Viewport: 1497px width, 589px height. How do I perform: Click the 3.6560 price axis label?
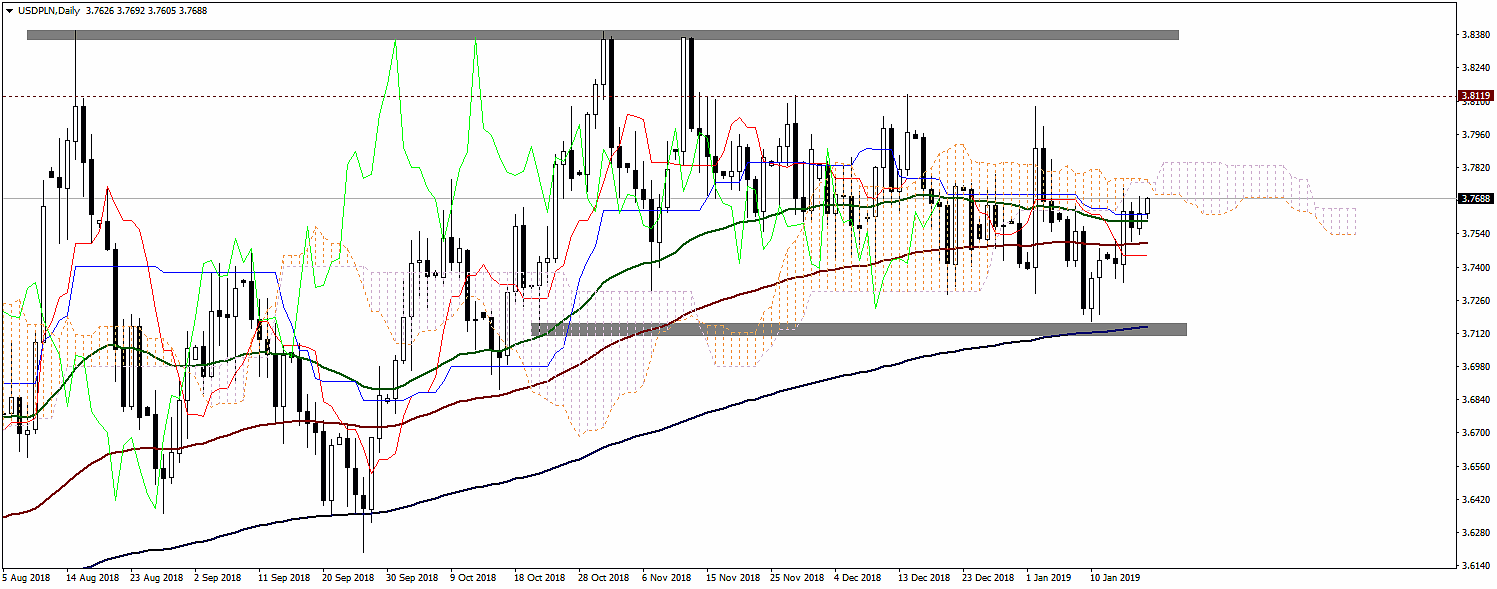point(1475,466)
